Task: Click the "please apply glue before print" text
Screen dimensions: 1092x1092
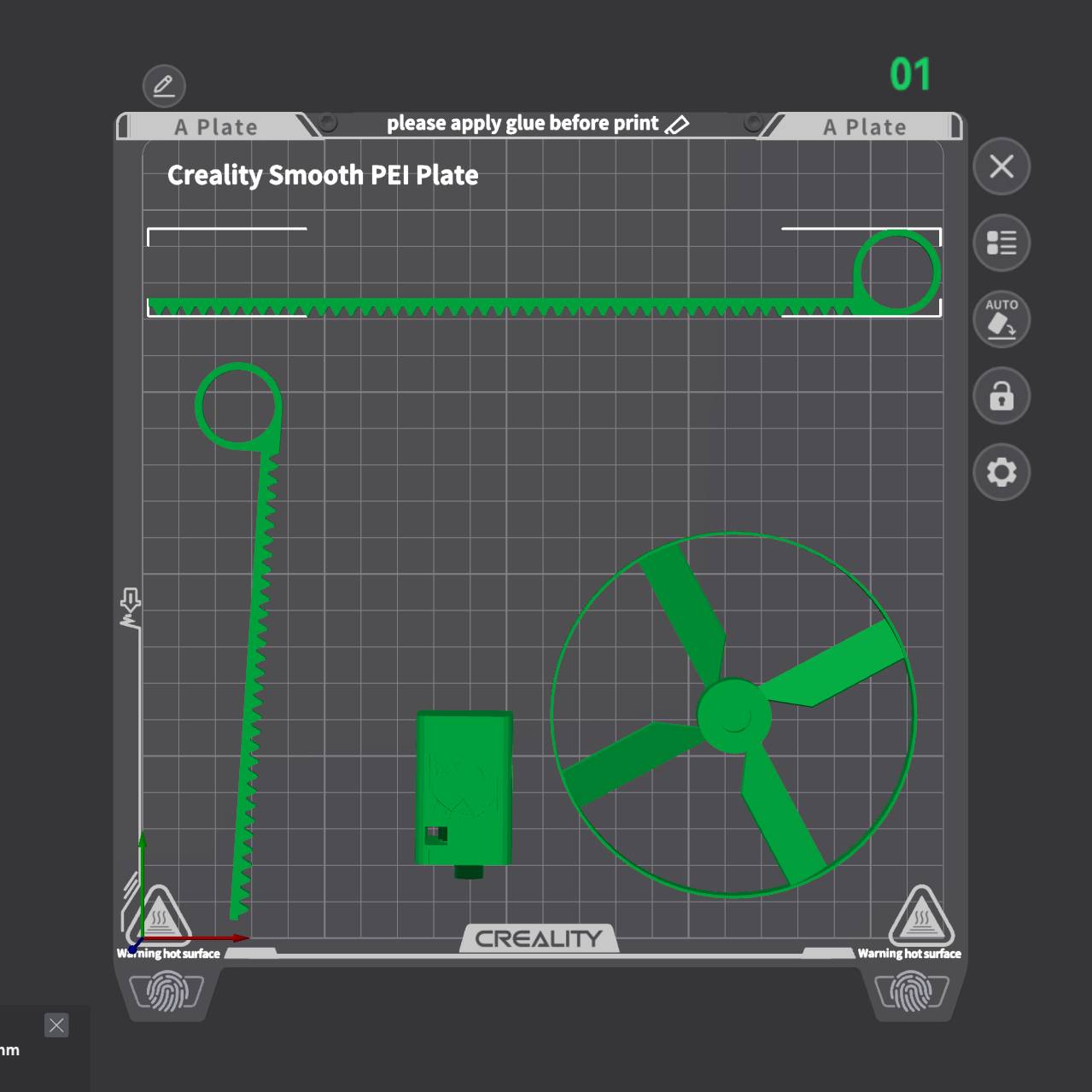Action: point(523,124)
